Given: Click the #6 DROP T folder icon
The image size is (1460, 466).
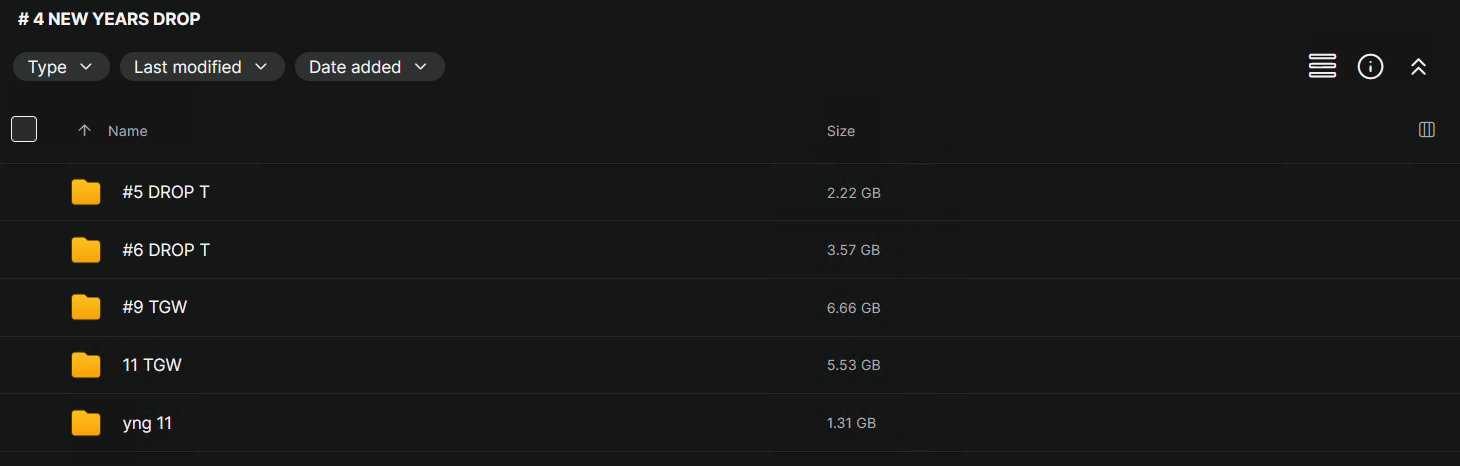Looking at the screenshot, I should (x=86, y=250).
